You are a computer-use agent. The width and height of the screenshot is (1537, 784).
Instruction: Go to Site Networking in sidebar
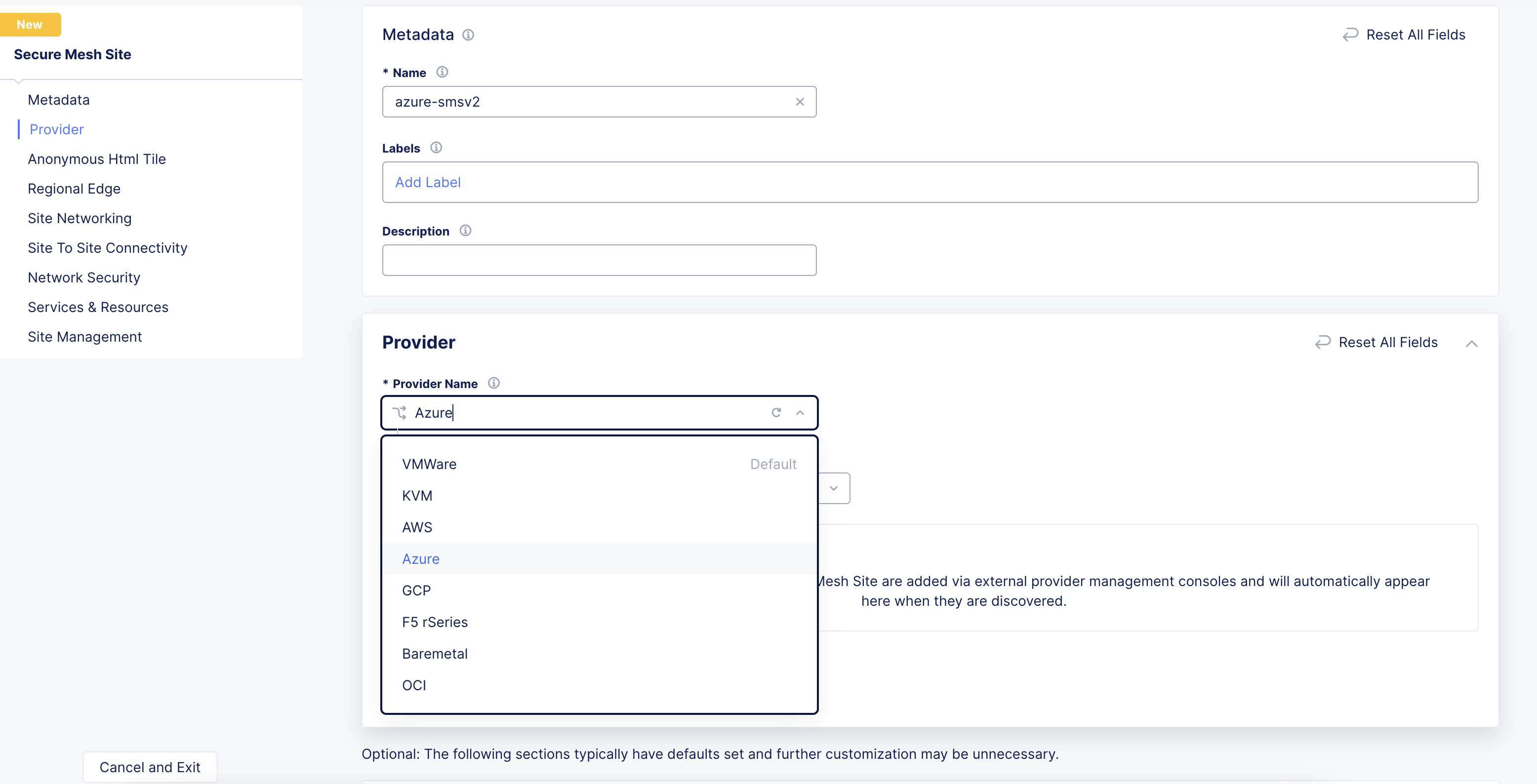(80, 218)
